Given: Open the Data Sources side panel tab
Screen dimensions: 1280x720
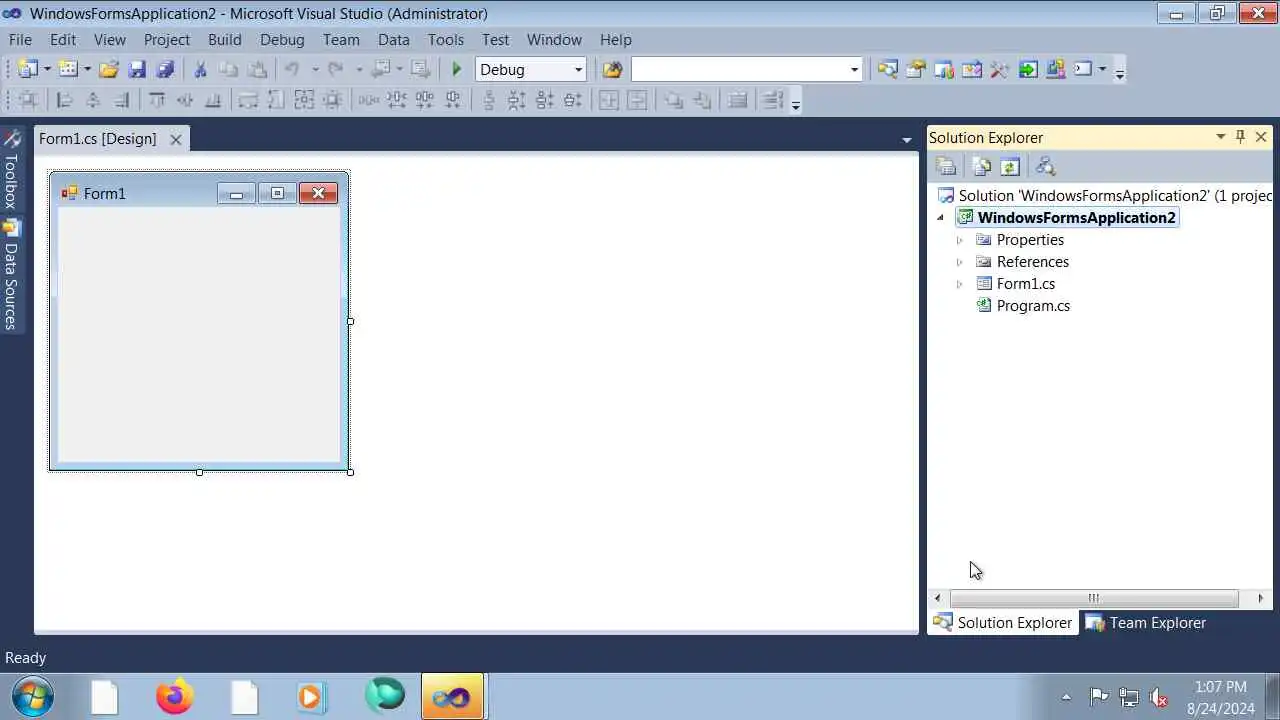Looking at the screenshot, I should click(11, 275).
